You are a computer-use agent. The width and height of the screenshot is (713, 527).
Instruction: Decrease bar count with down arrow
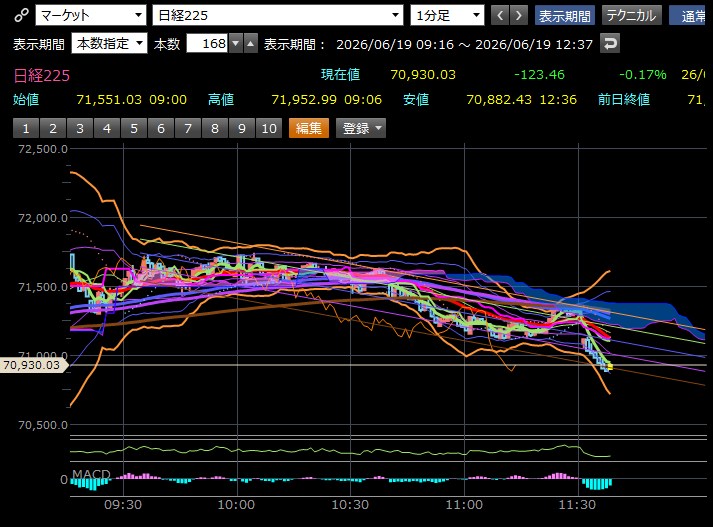pyautogui.click(x=236, y=44)
